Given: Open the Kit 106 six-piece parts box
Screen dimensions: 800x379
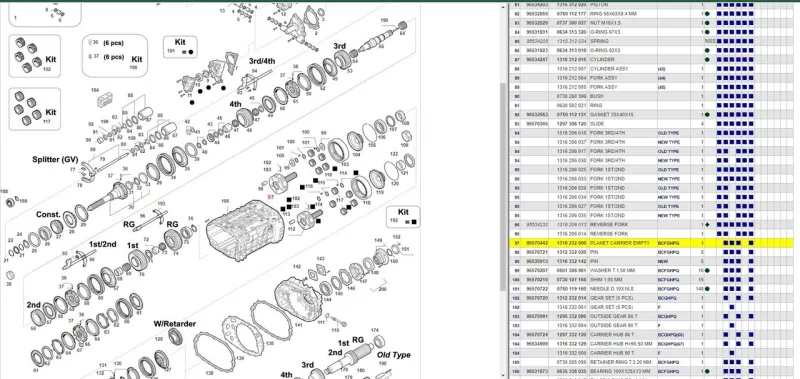Looking at the screenshot, I should (x=115, y=56).
